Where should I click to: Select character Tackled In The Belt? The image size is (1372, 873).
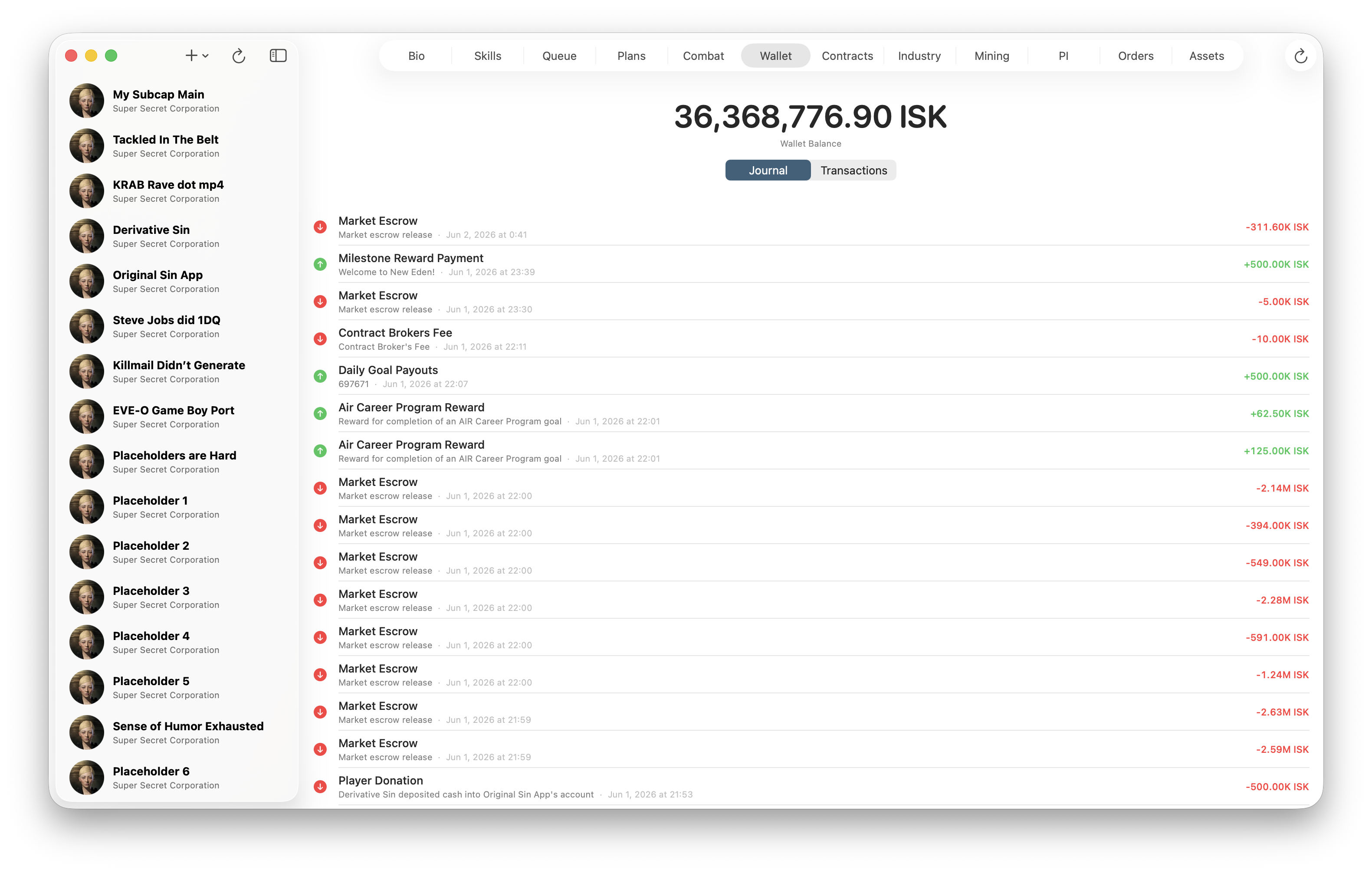tap(177, 146)
